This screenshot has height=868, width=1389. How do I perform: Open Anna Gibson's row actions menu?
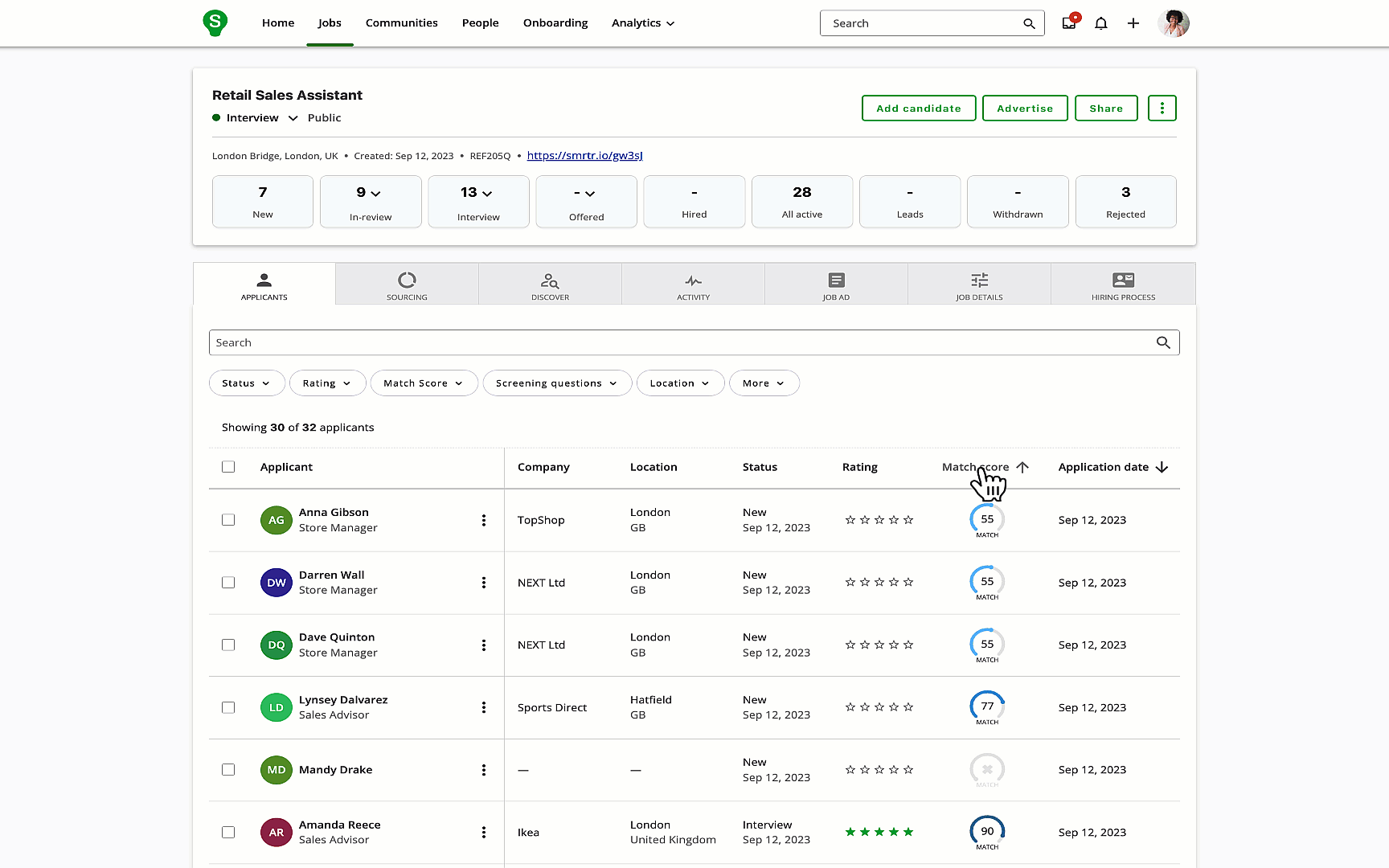(484, 520)
